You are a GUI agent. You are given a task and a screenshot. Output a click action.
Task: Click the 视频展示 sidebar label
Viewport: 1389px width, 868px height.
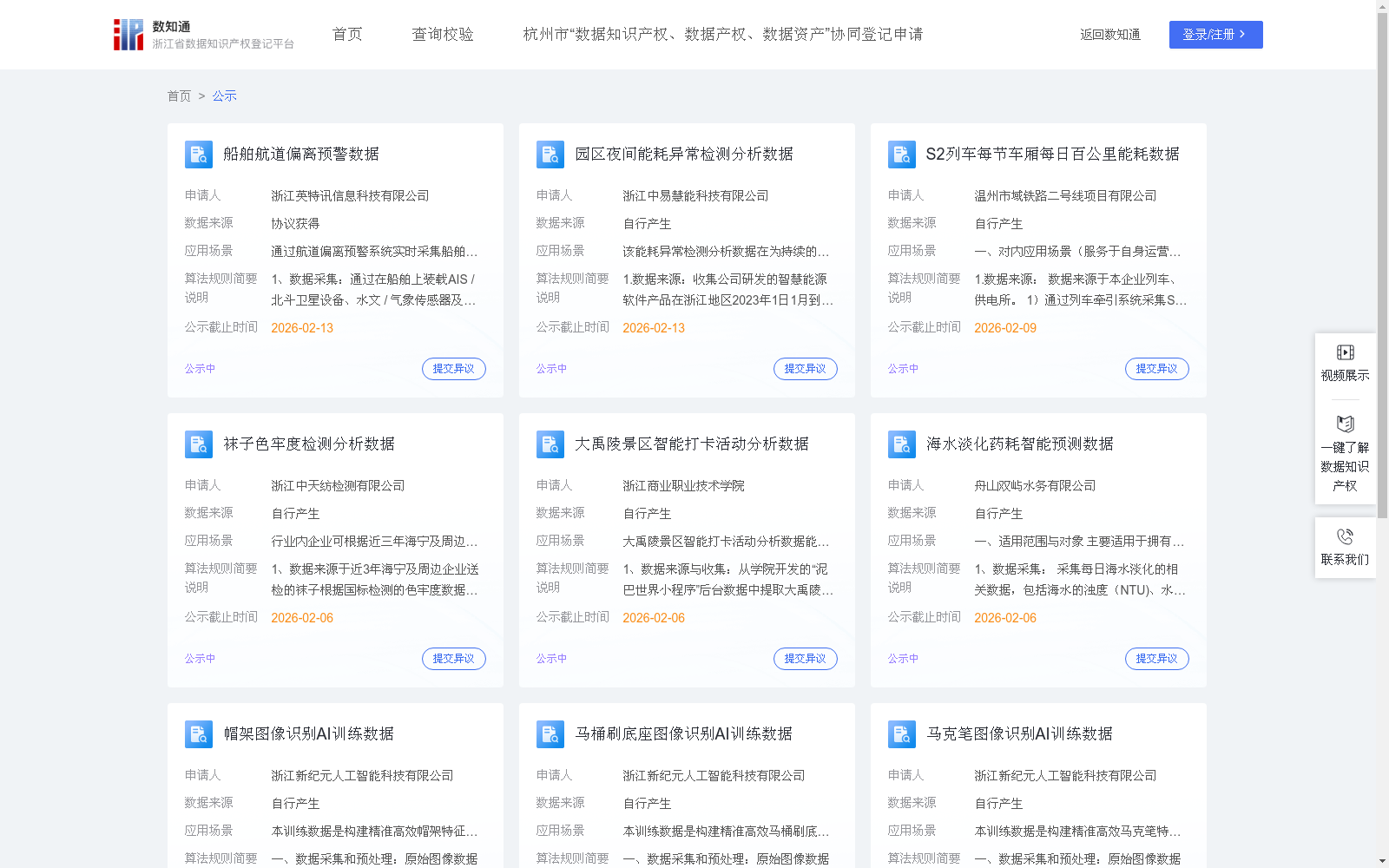tap(1345, 376)
